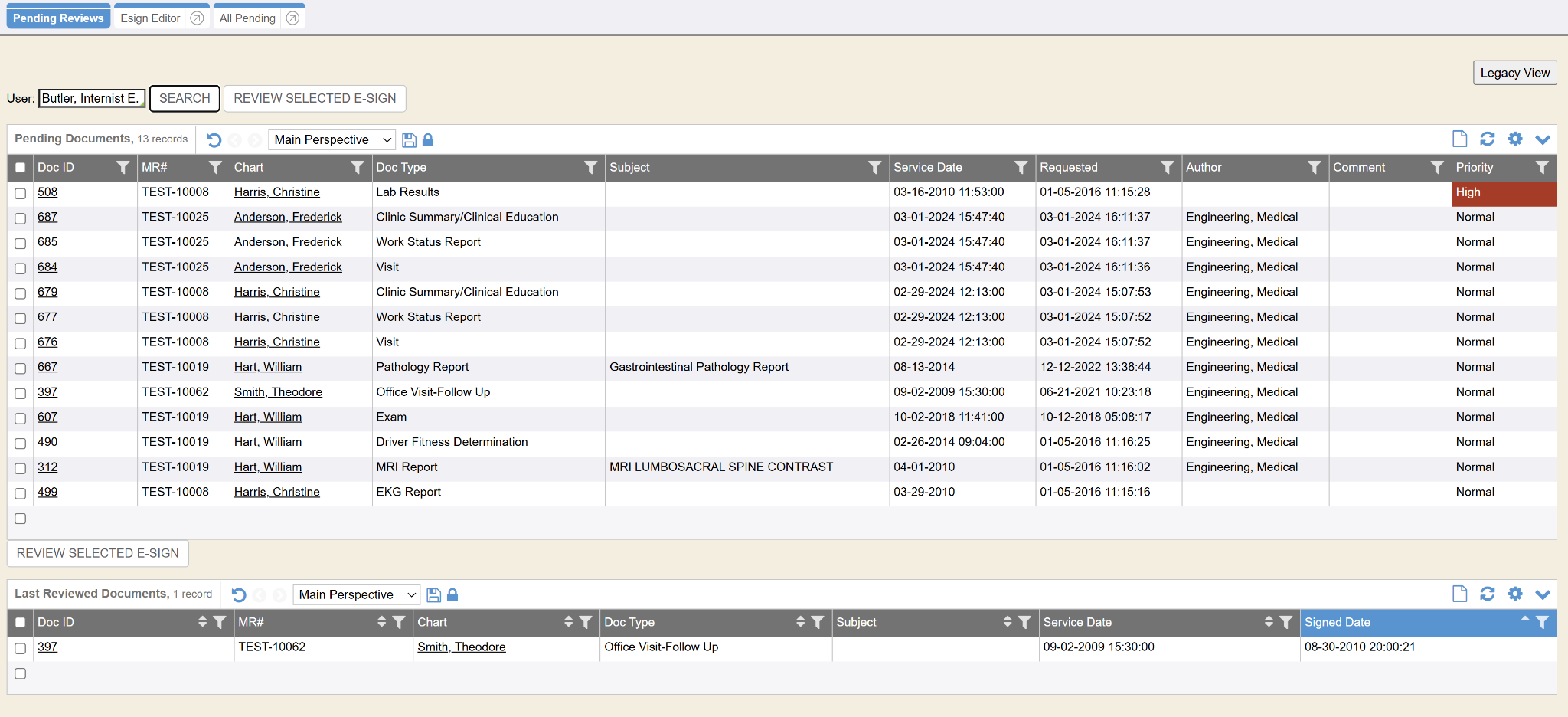Collapse the Pending Documents panel chevron
The height and width of the screenshot is (717, 1568).
point(1542,139)
